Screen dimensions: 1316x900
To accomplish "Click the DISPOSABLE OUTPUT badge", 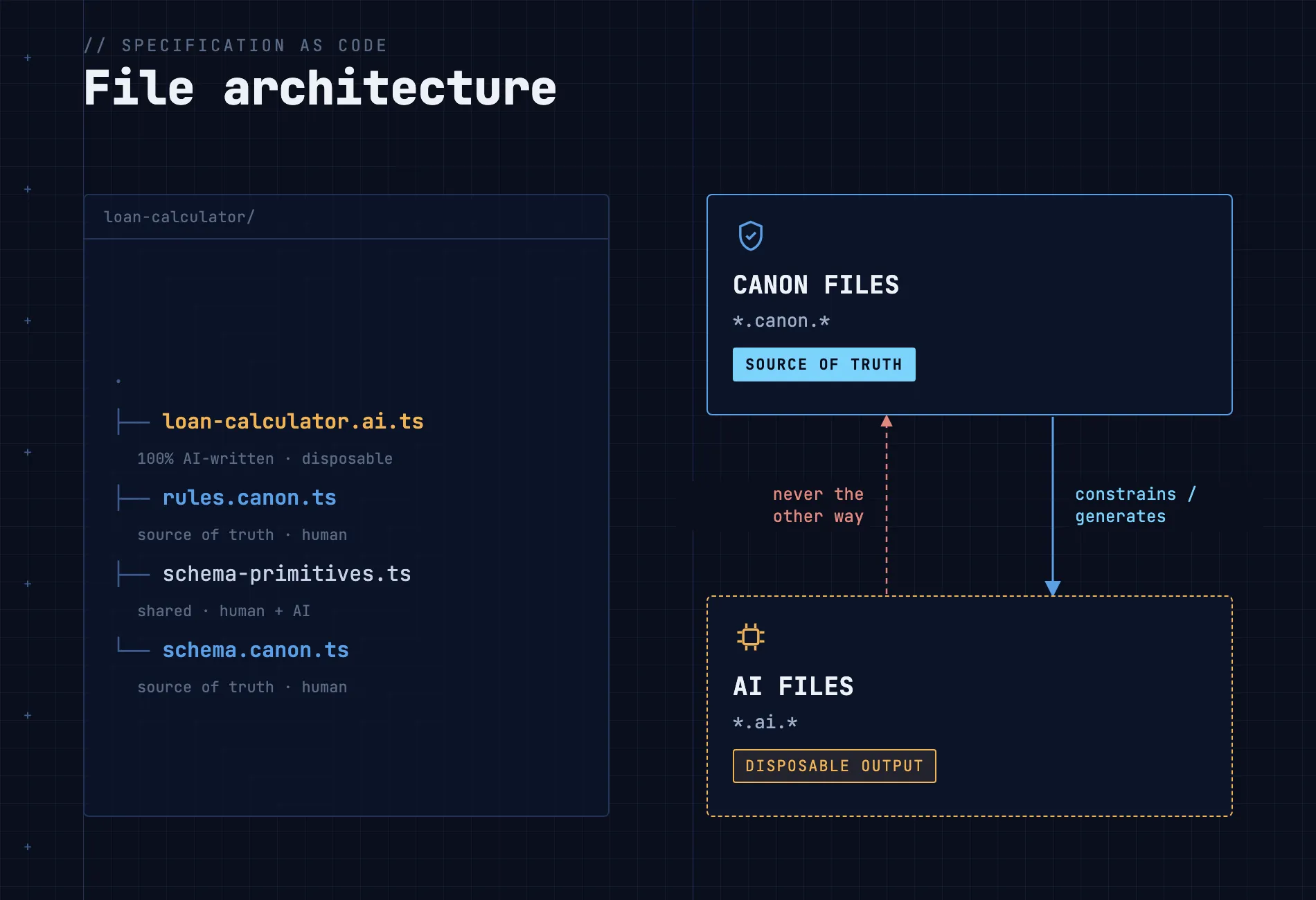I will 835,766.
